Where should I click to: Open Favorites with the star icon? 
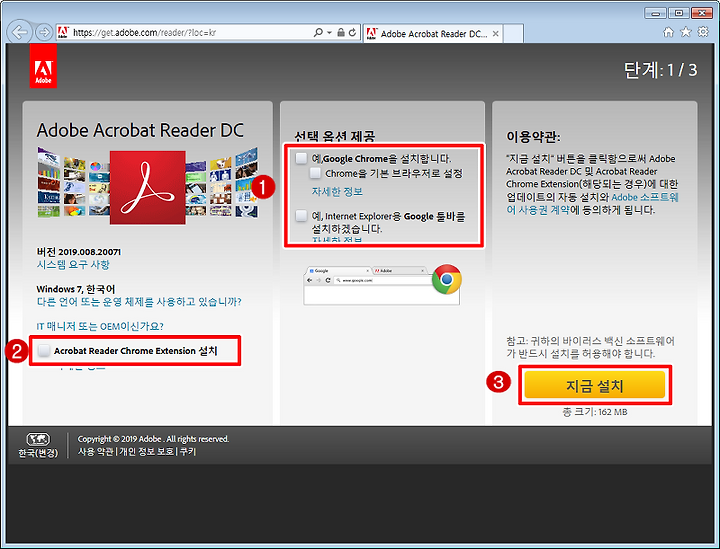click(686, 32)
